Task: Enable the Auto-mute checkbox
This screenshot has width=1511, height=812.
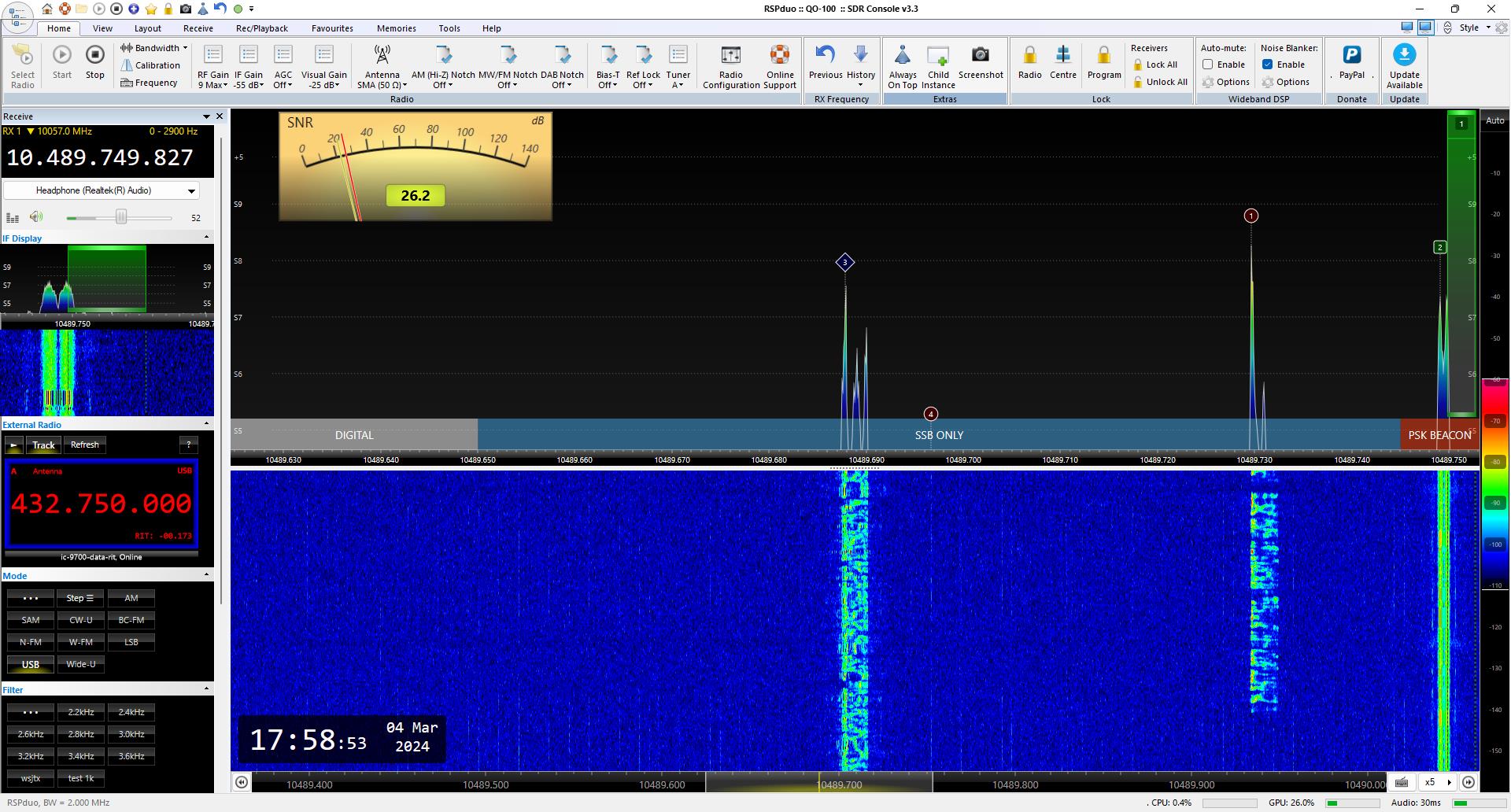Action: (x=1207, y=65)
